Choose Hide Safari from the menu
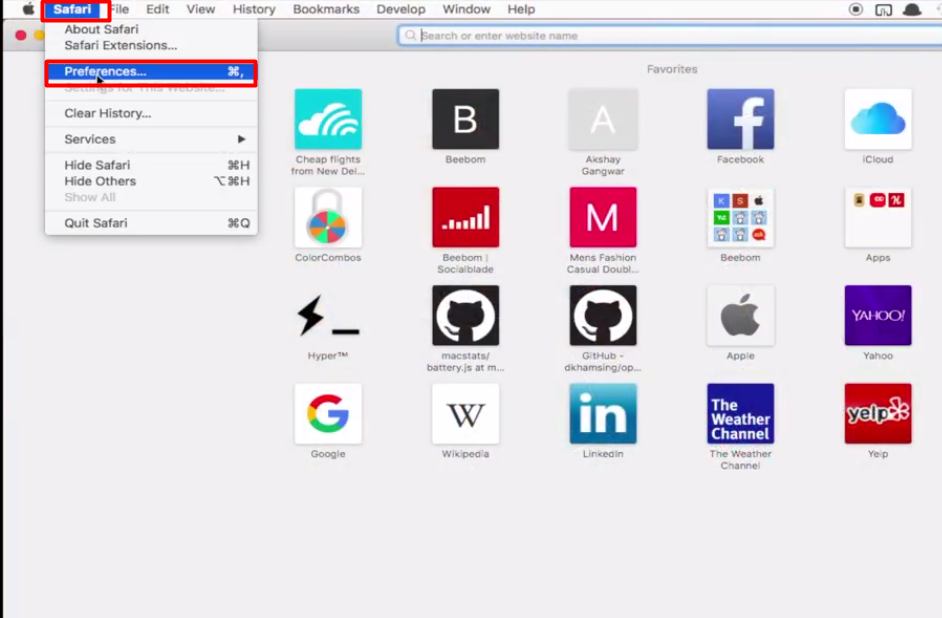Image resolution: width=942 pixels, height=618 pixels. point(151,165)
